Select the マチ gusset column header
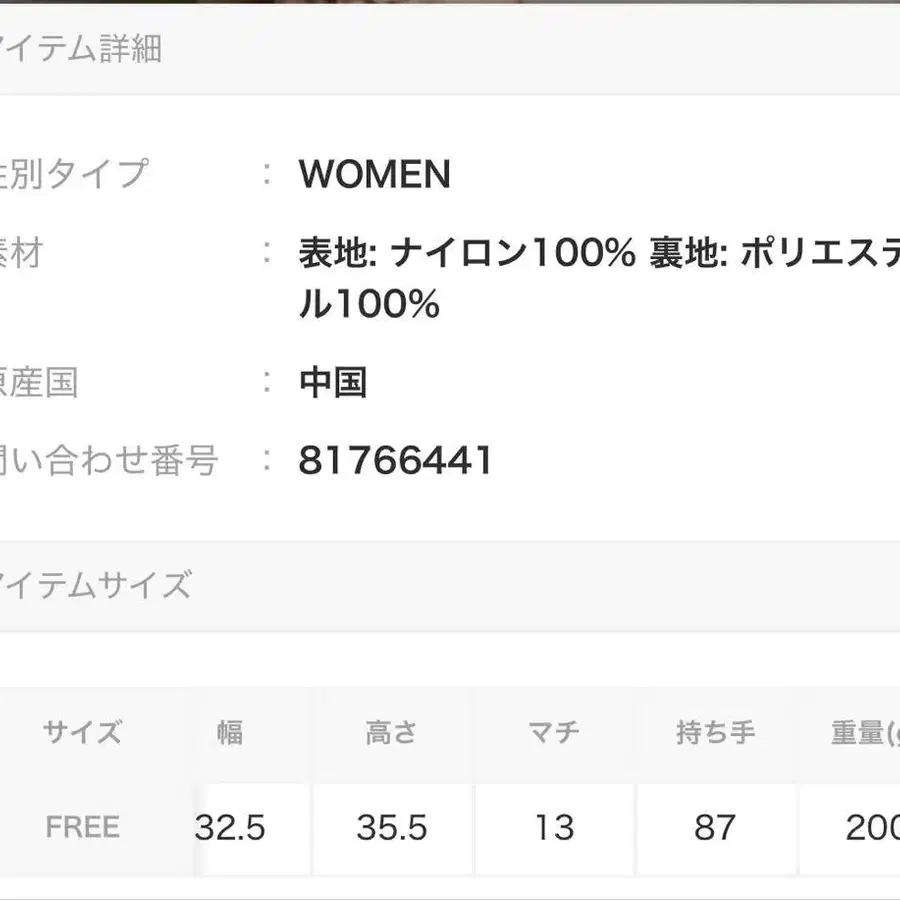 pyautogui.click(x=553, y=733)
